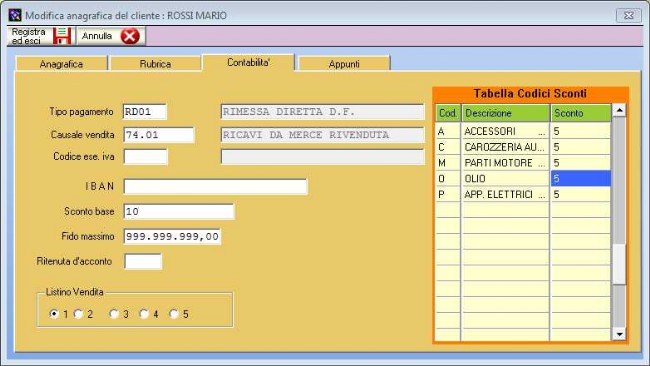The width and height of the screenshot is (650, 366).
Task: Click Sconto value for ACCESSORI
Action: coord(581,131)
